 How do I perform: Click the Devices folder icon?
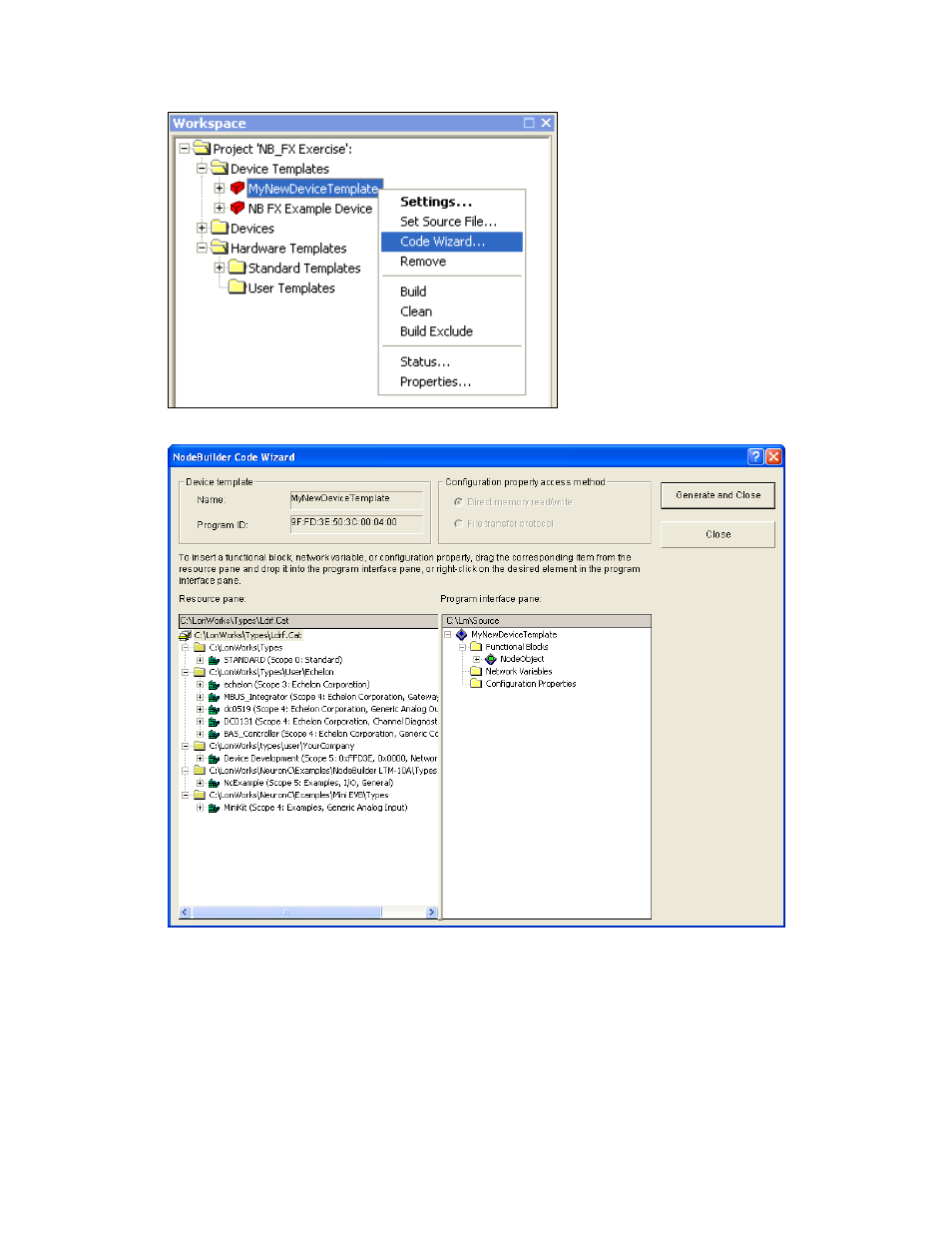pos(220,228)
